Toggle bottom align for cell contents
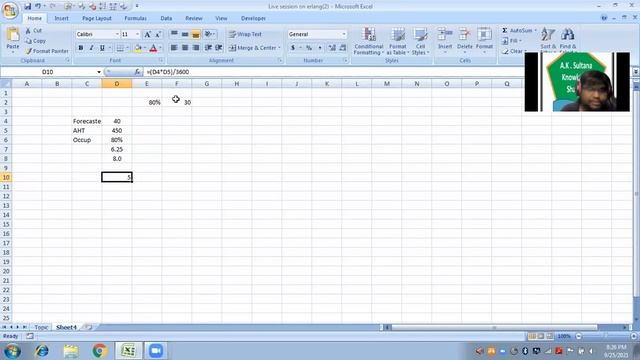The height and width of the screenshot is (360, 640). pyautogui.click(x=196, y=34)
